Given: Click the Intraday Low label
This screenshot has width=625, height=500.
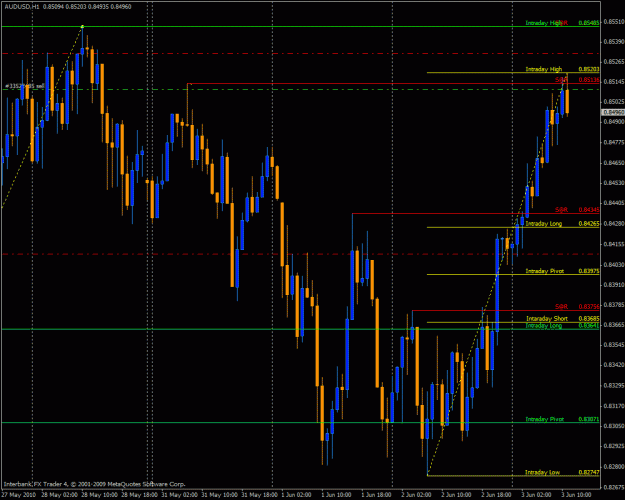Looking at the screenshot, I should [542, 472].
